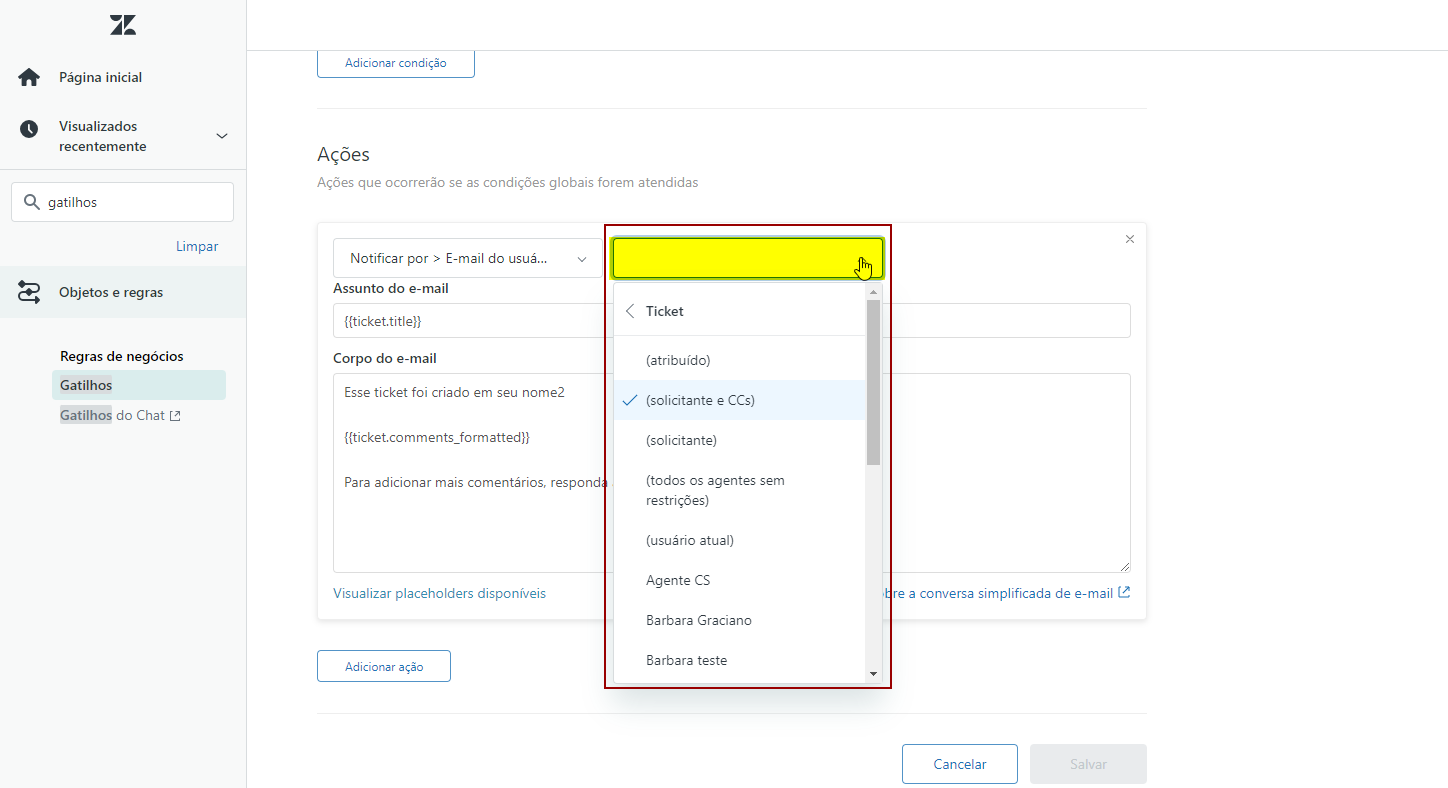Open Visualizar placeholders disponíveis link

(x=439, y=593)
